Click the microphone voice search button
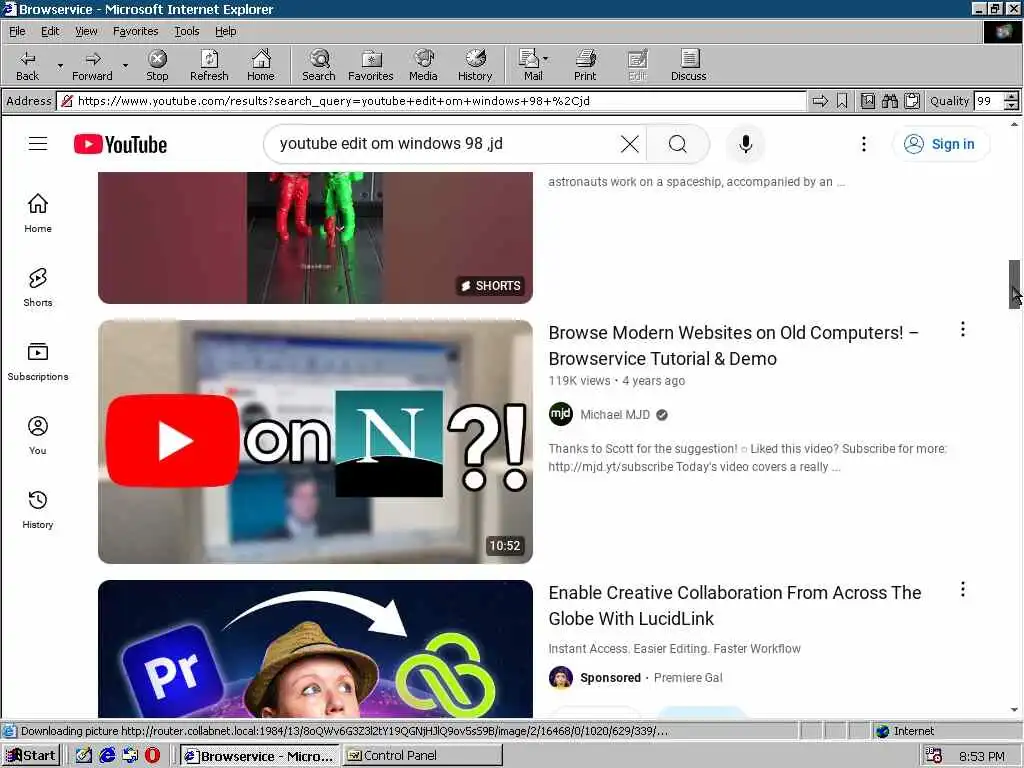This screenshot has height=768, width=1024. click(x=745, y=144)
